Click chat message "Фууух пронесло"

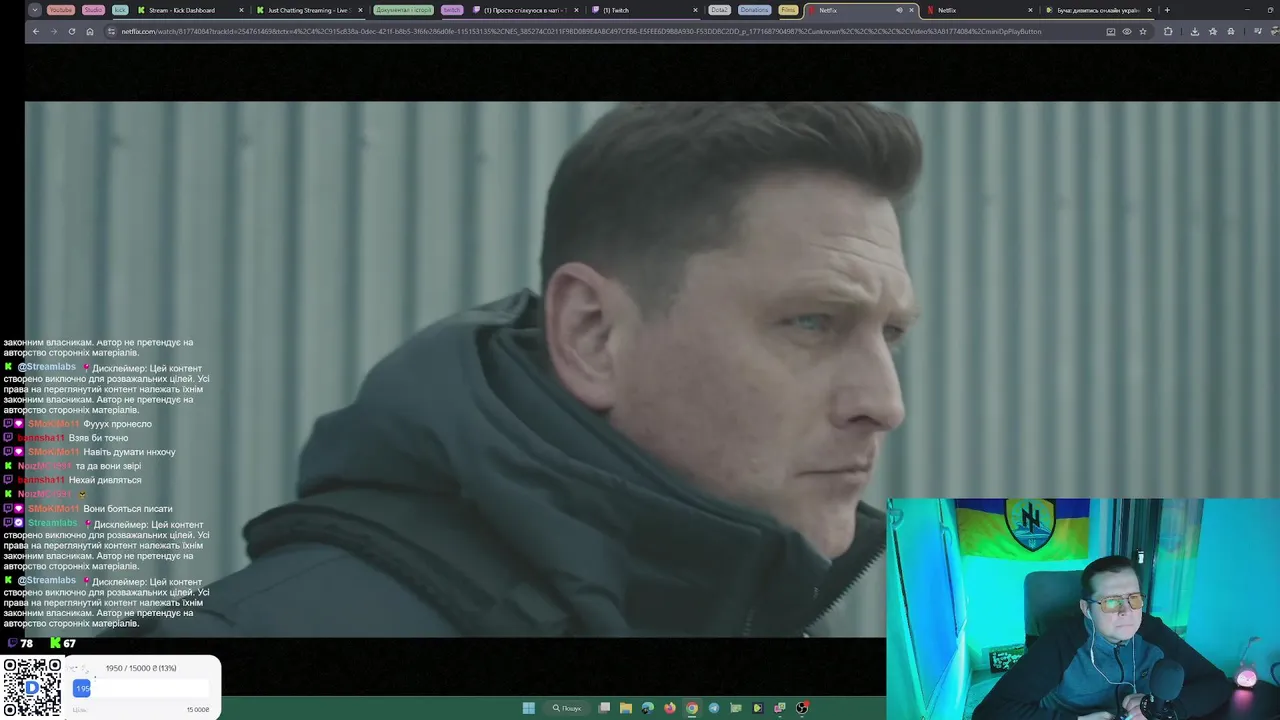click(117, 424)
